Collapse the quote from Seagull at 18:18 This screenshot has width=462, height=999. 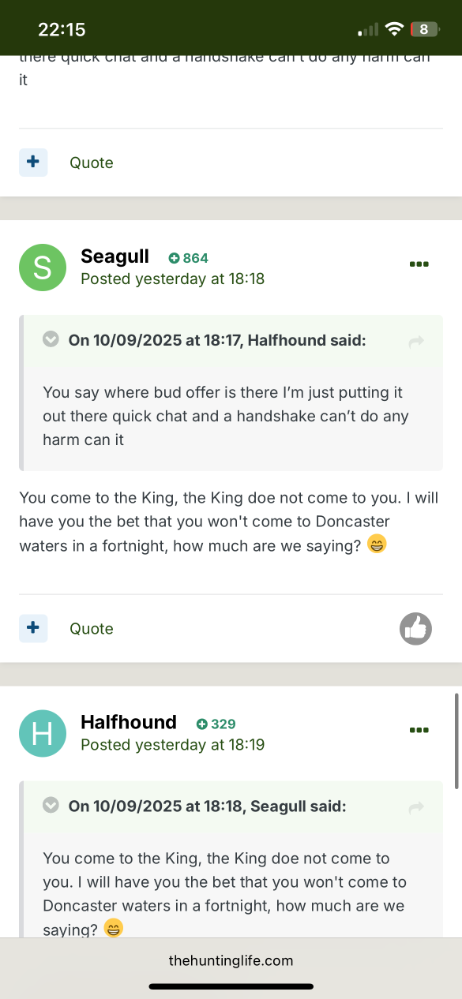click(50, 805)
